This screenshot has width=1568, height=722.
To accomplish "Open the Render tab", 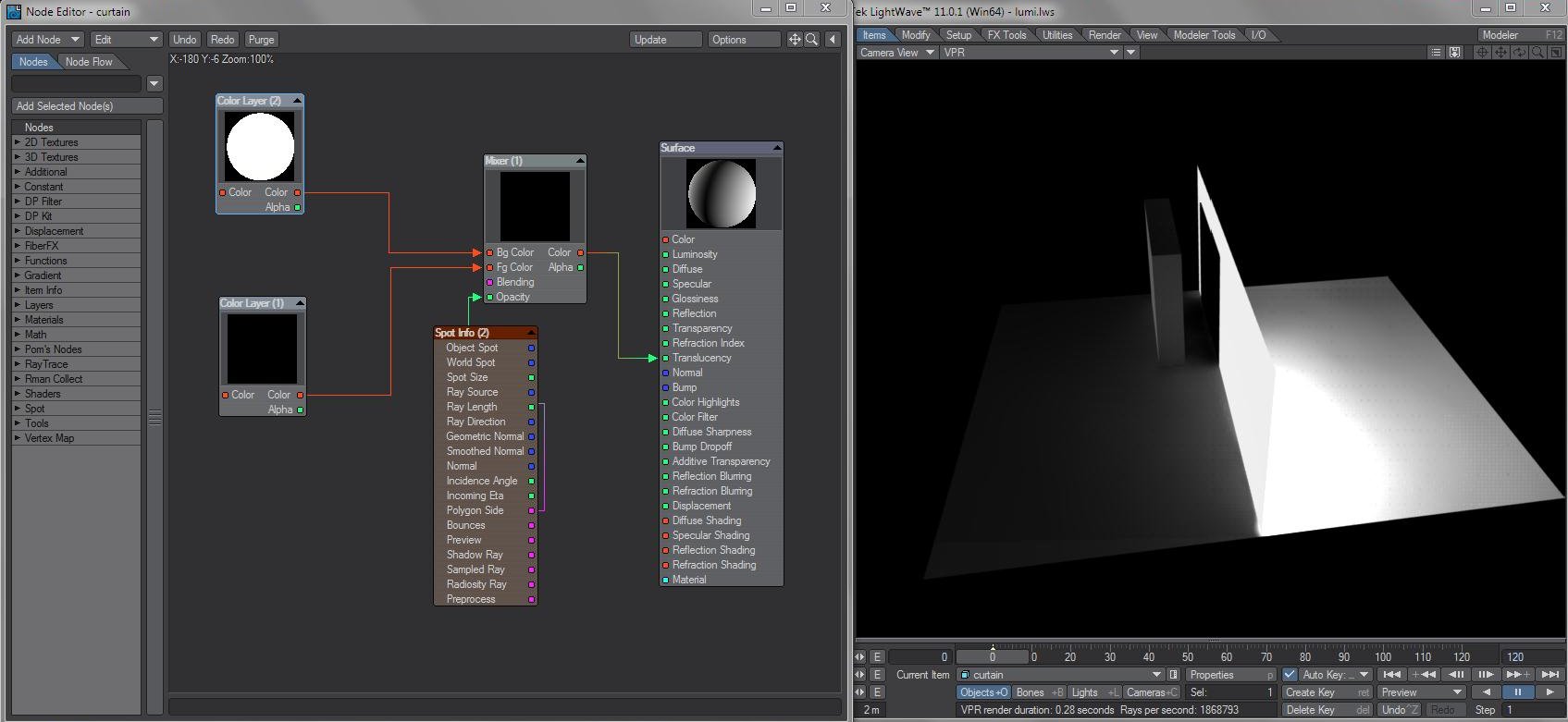I will coord(1104,35).
